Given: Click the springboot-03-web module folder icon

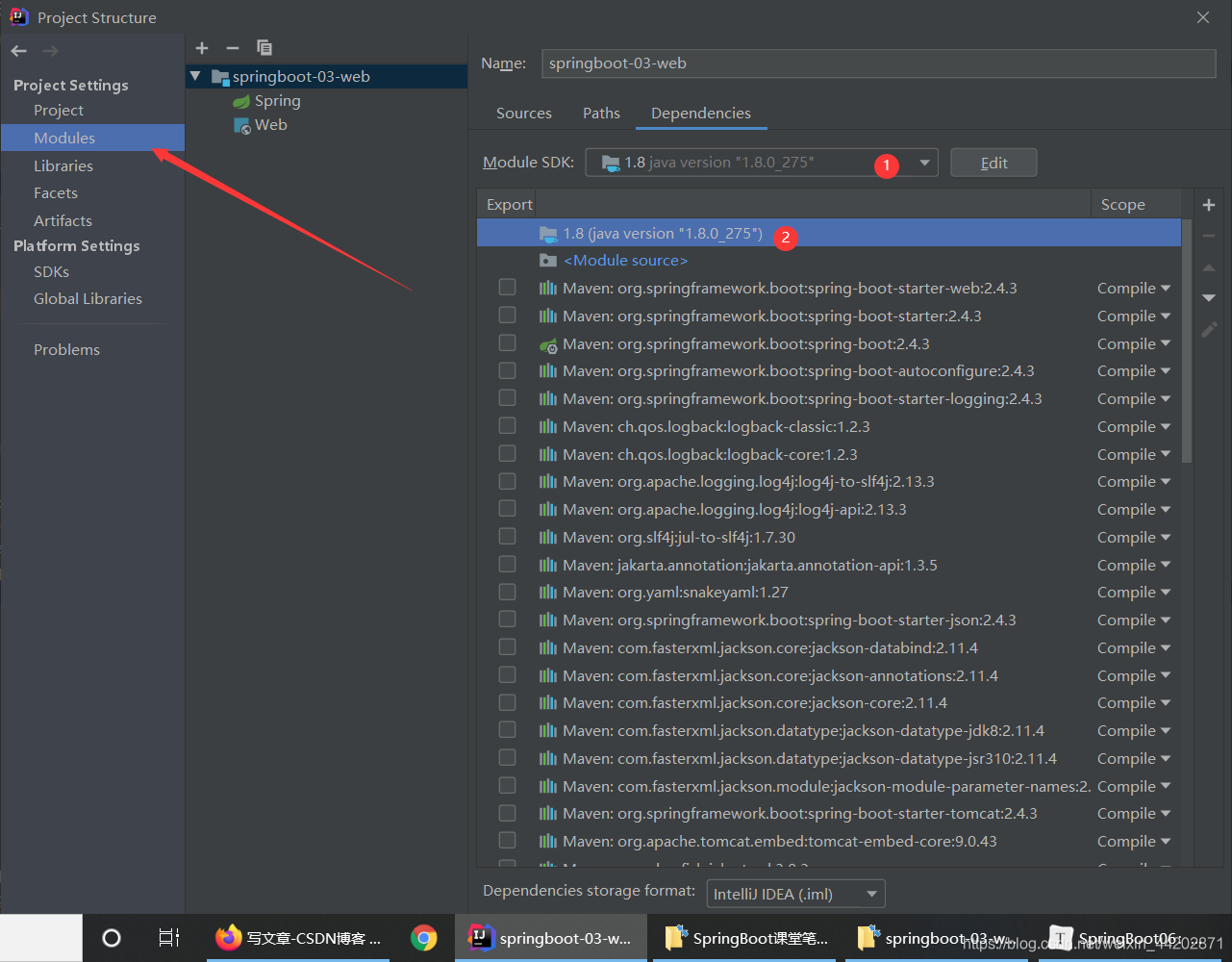Looking at the screenshot, I should click(x=219, y=77).
